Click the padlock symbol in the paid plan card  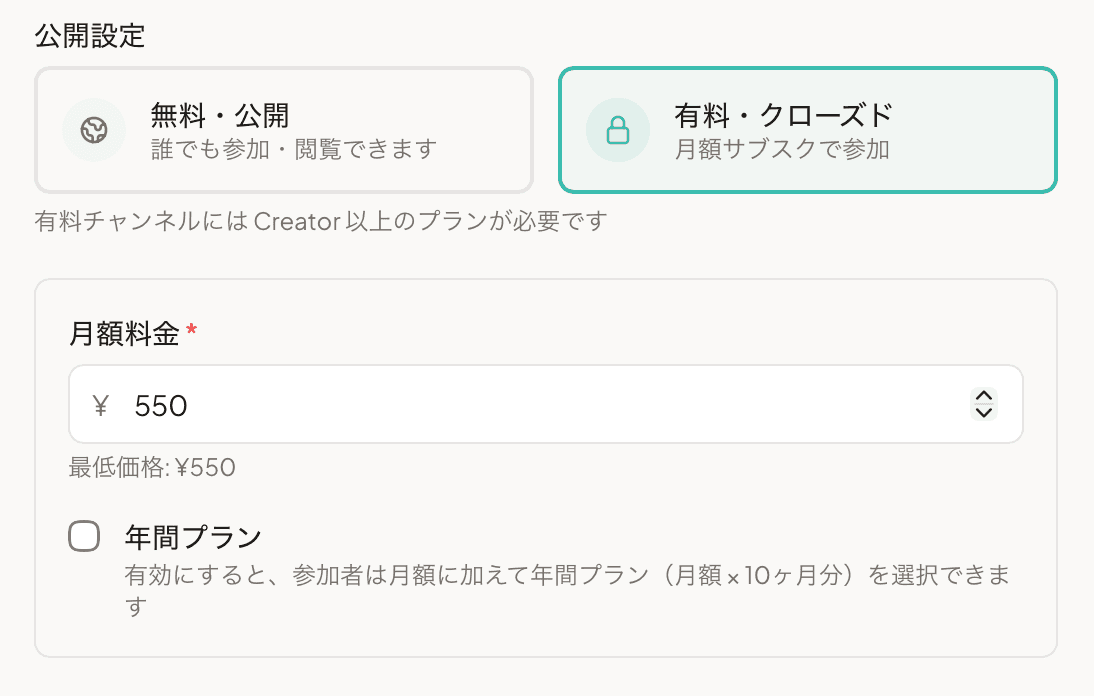pyautogui.click(x=618, y=130)
